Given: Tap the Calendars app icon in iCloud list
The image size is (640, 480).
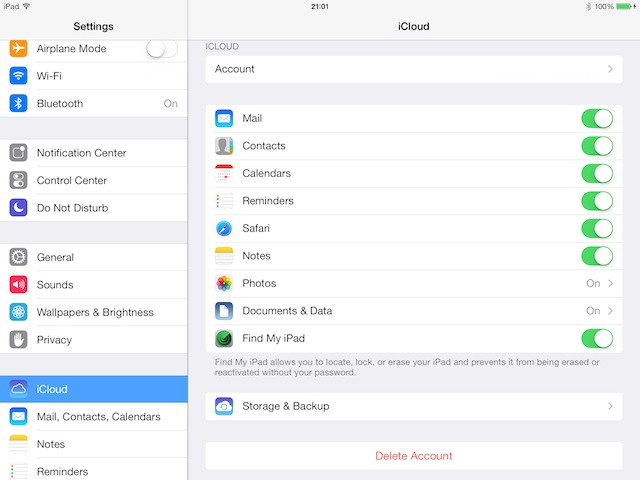Looking at the screenshot, I should coord(224,173).
